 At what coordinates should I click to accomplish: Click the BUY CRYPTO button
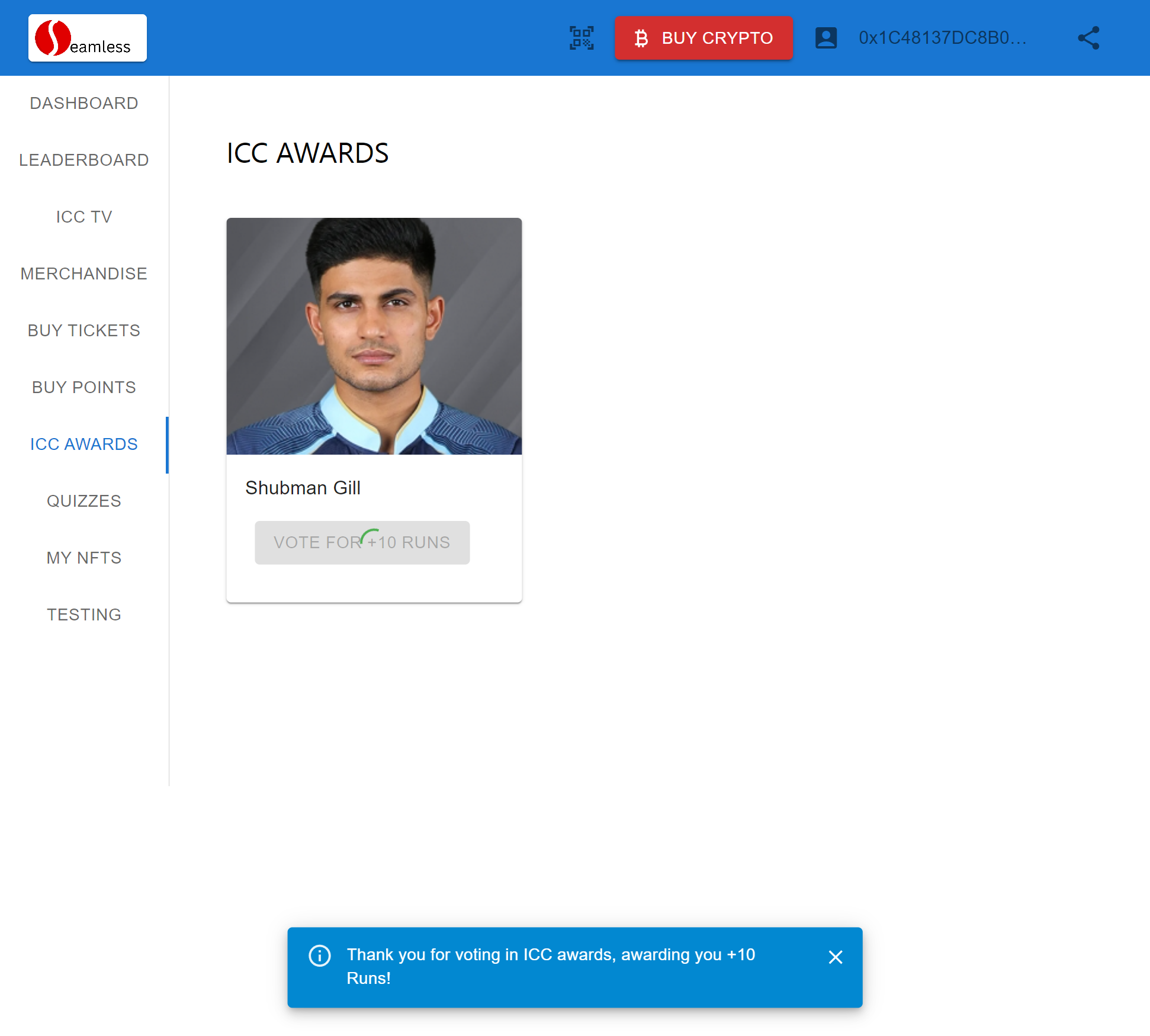(704, 38)
